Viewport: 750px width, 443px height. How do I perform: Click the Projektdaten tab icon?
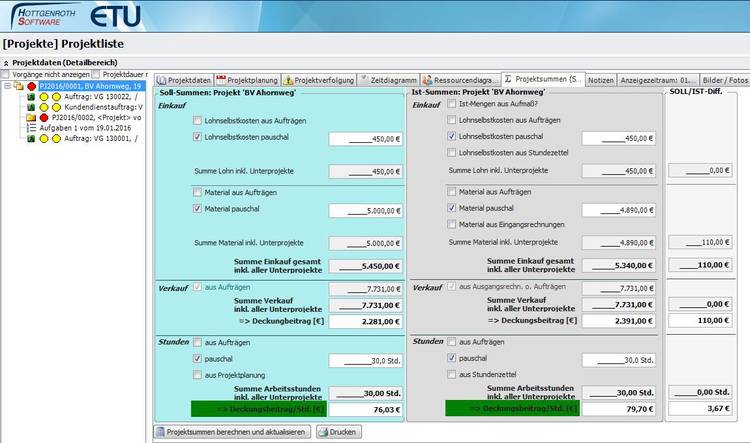click(161, 79)
